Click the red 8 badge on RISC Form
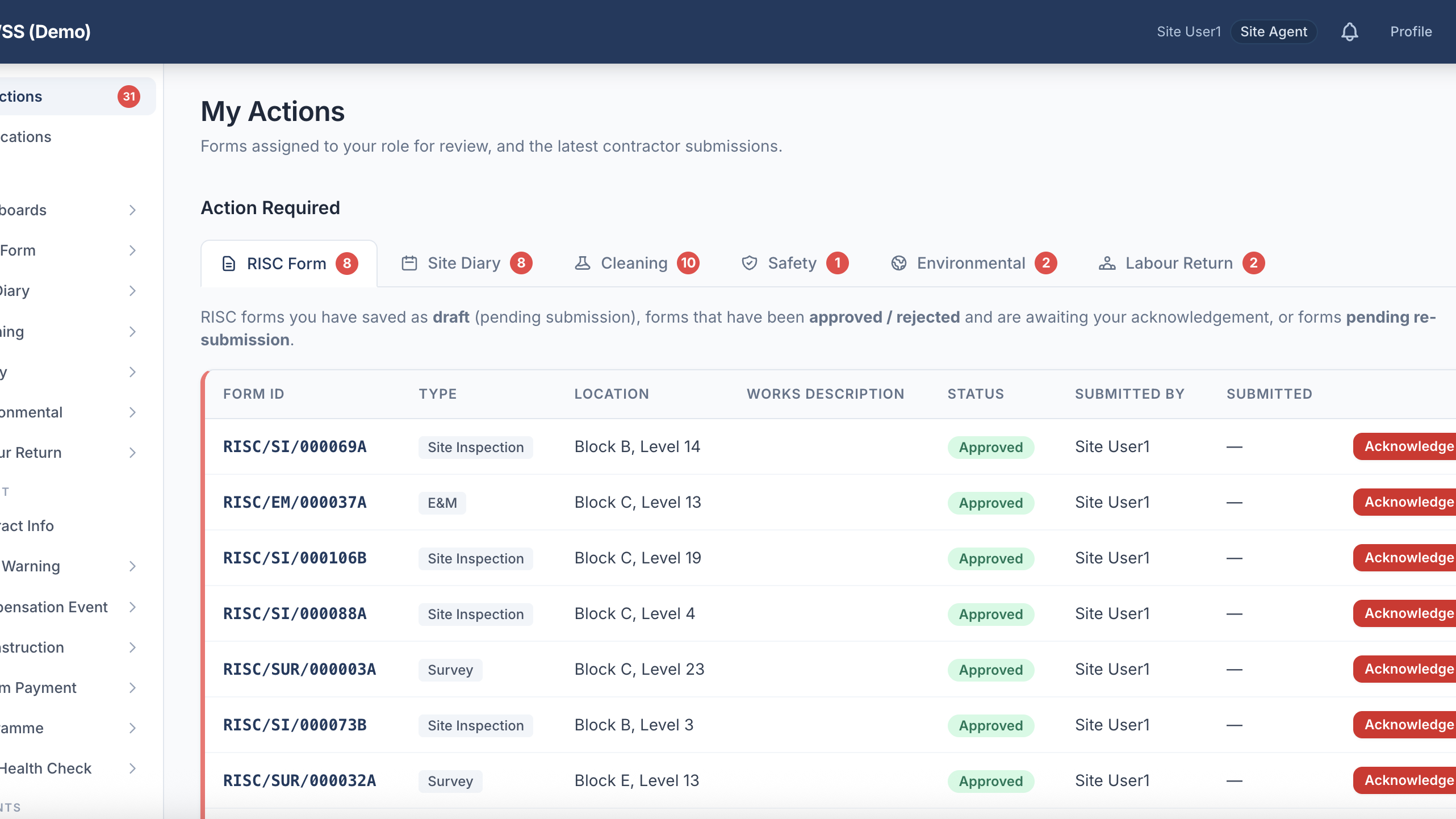Image resolution: width=1456 pixels, height=819 pixels. pos(347,264)
